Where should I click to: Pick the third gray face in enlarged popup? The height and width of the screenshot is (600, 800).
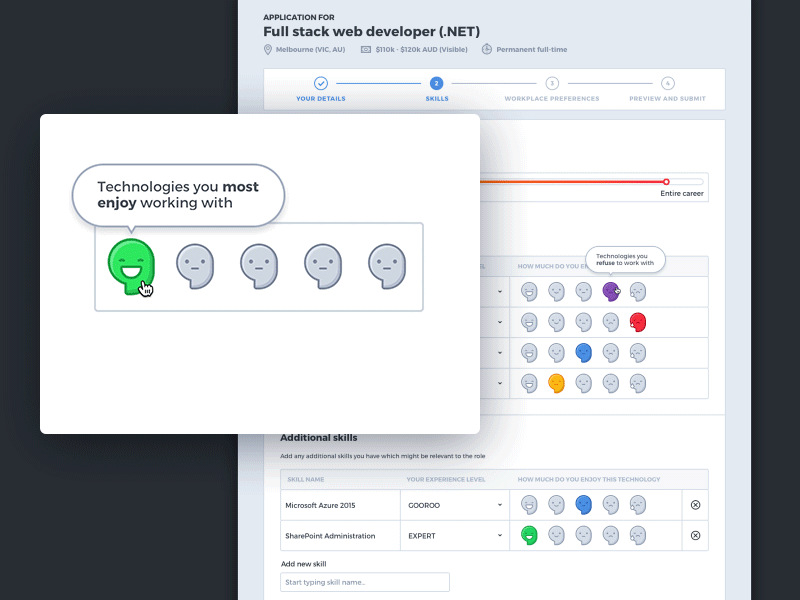[x=259, y=266]
